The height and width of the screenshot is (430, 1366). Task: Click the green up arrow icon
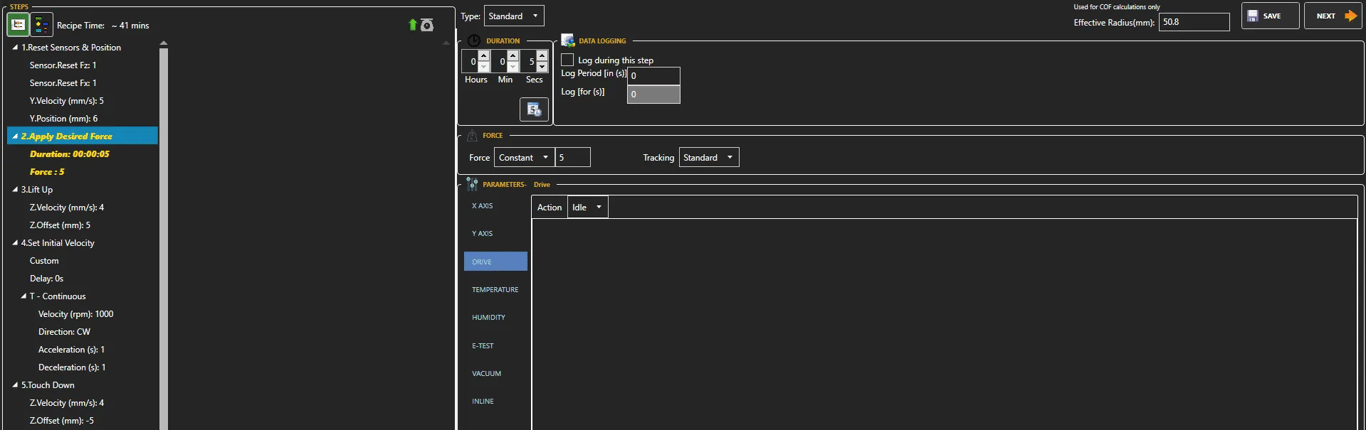coord(412,25)
